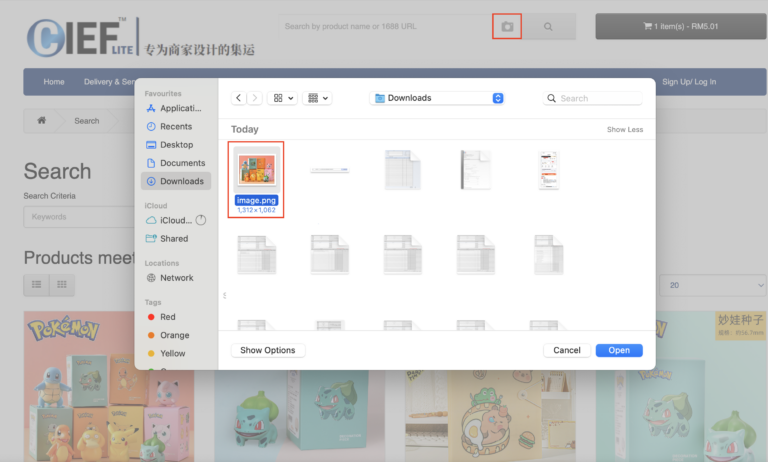The image size is (768, 462).
Task: Open the Home menu item
Action: coord(54,82)
